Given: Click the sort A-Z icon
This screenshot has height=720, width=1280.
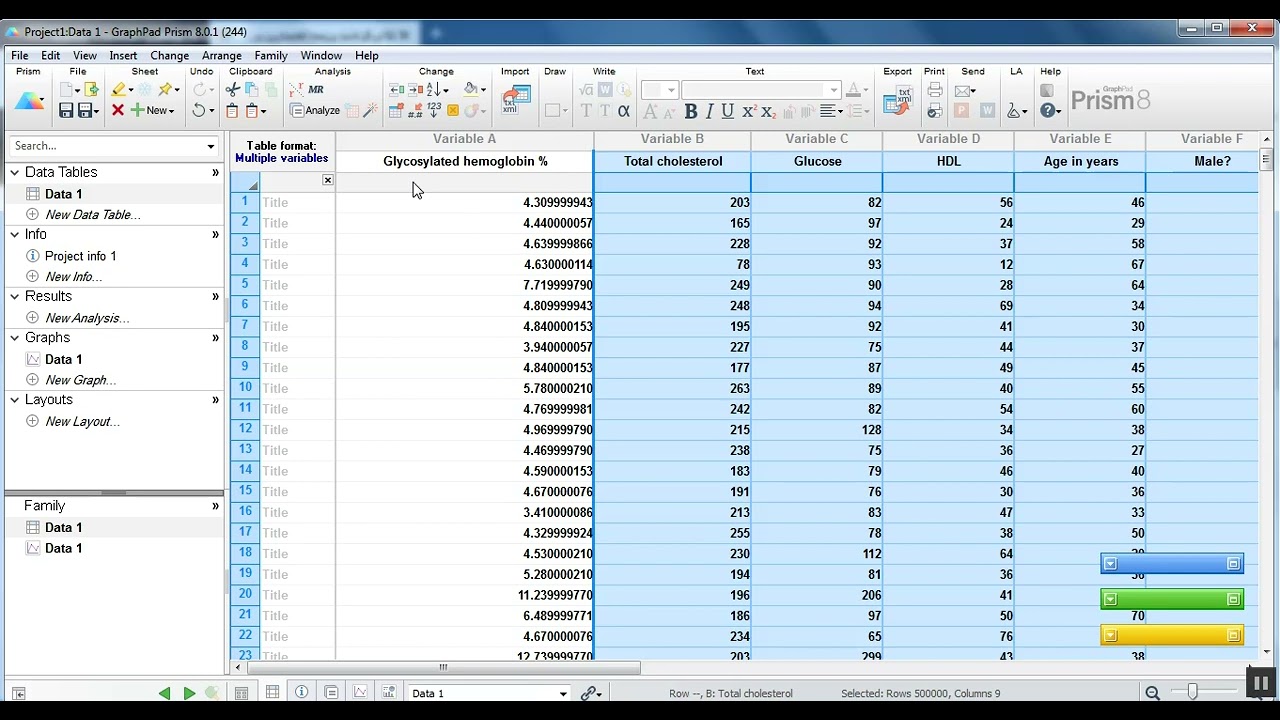Looking at the screenshot, I should (435, 90).
